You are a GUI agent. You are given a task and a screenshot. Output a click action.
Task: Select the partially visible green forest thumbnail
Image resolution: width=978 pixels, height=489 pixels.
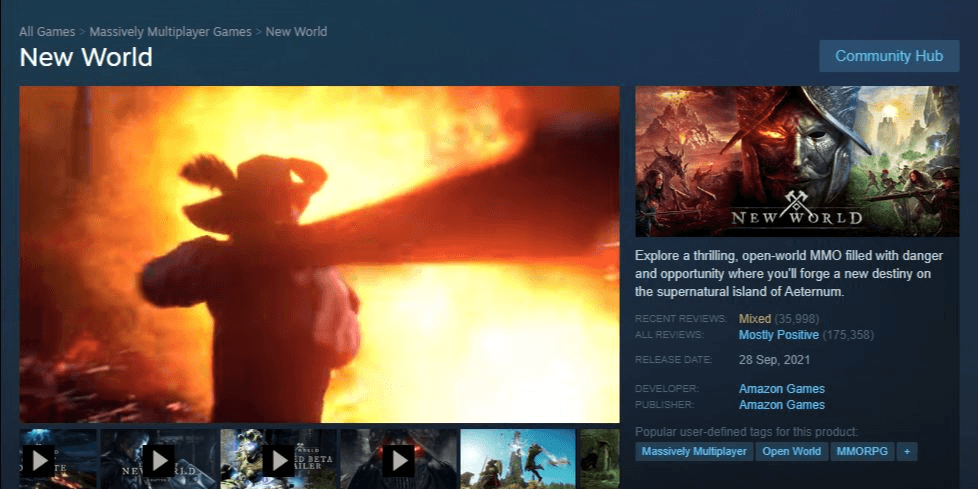[599, 459]
